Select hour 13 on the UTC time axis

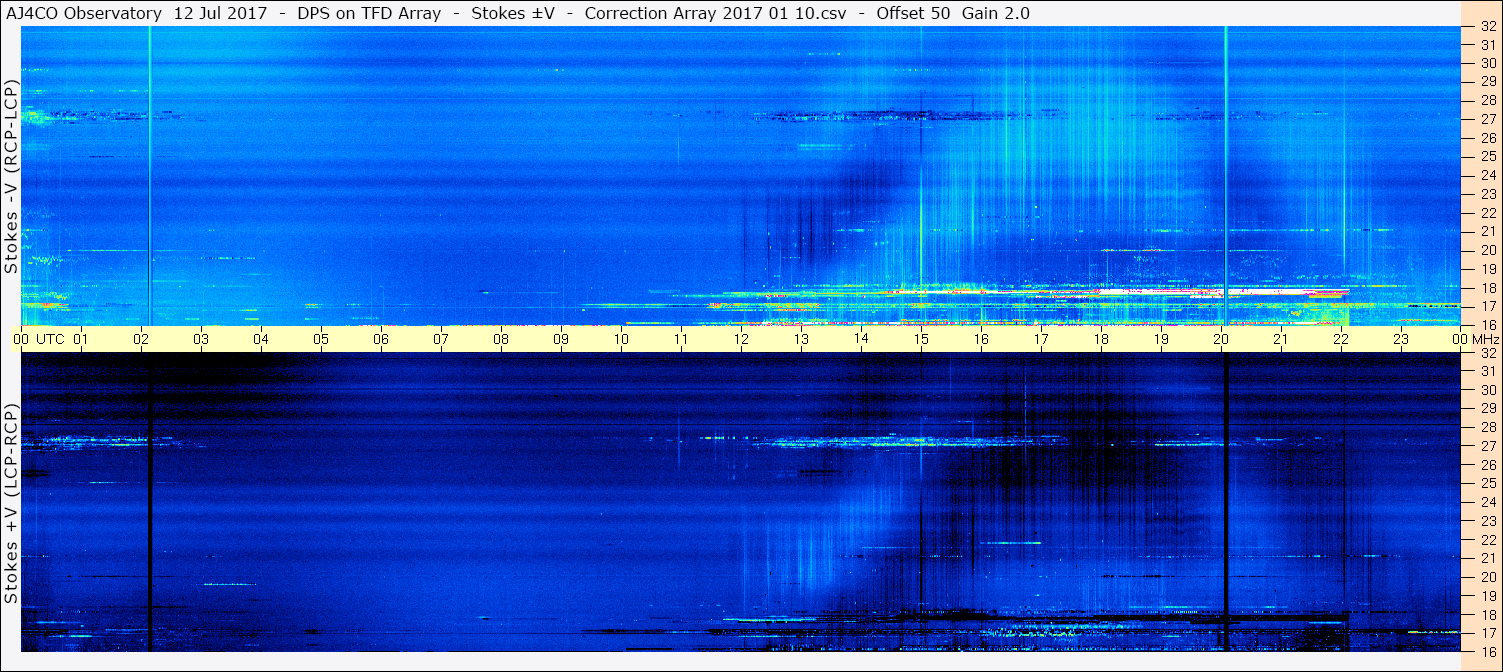[801, 339]
